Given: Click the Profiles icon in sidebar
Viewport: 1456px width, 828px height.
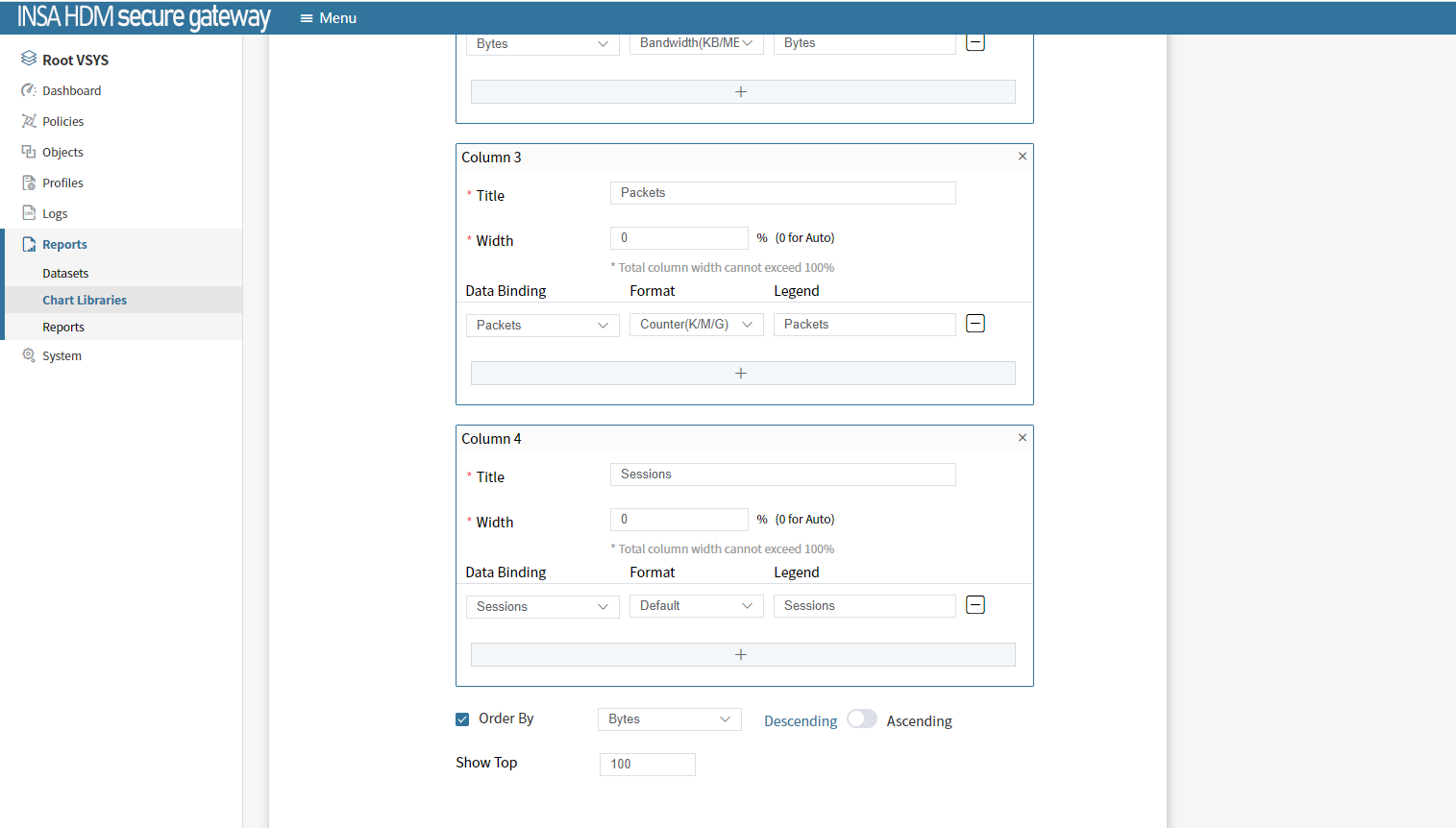Looking at the screenshot, I should [29, 183].
